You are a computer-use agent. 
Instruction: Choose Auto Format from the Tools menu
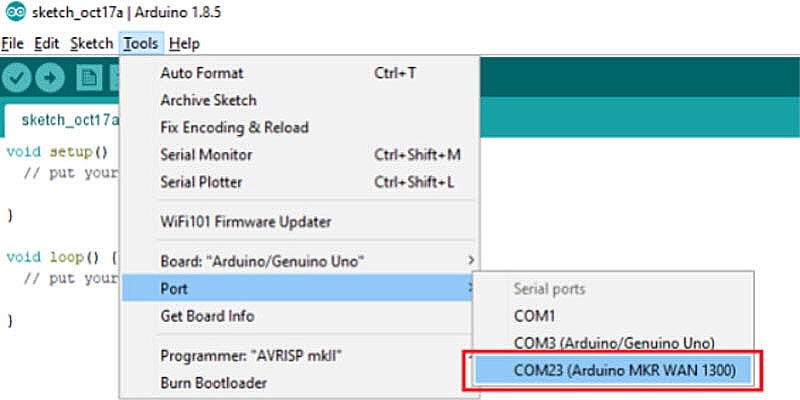point(202,73)
